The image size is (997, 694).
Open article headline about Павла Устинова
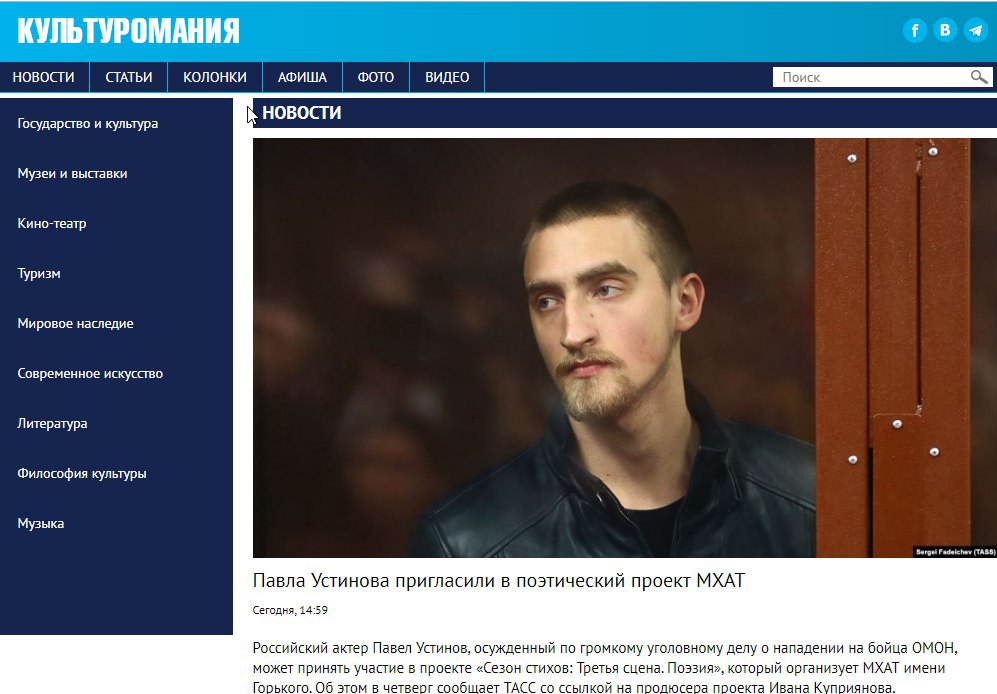498,580
